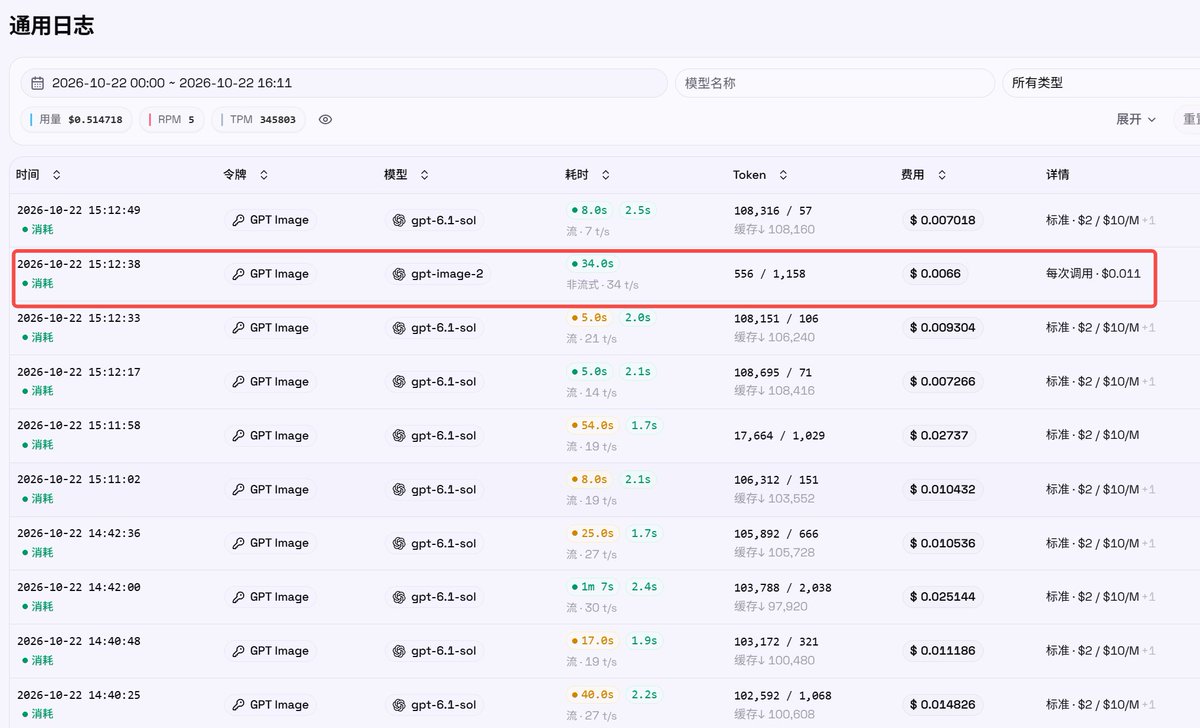The height and width of the screenshot is (728, 1200).
Task: Click the key icon in 15:12:33 row
Action: [x=238, y=328]
